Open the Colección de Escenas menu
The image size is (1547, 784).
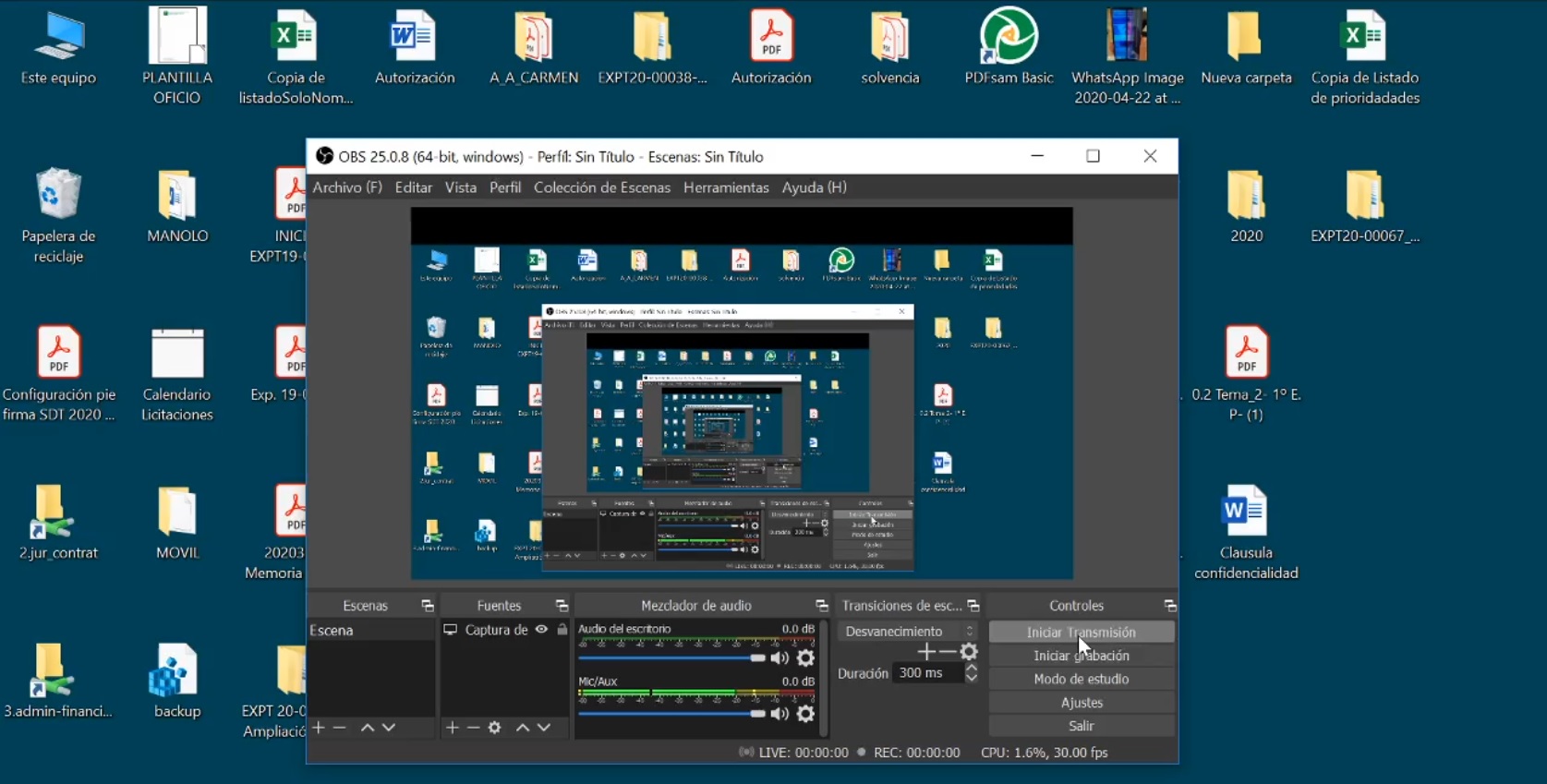pos(601,187)
